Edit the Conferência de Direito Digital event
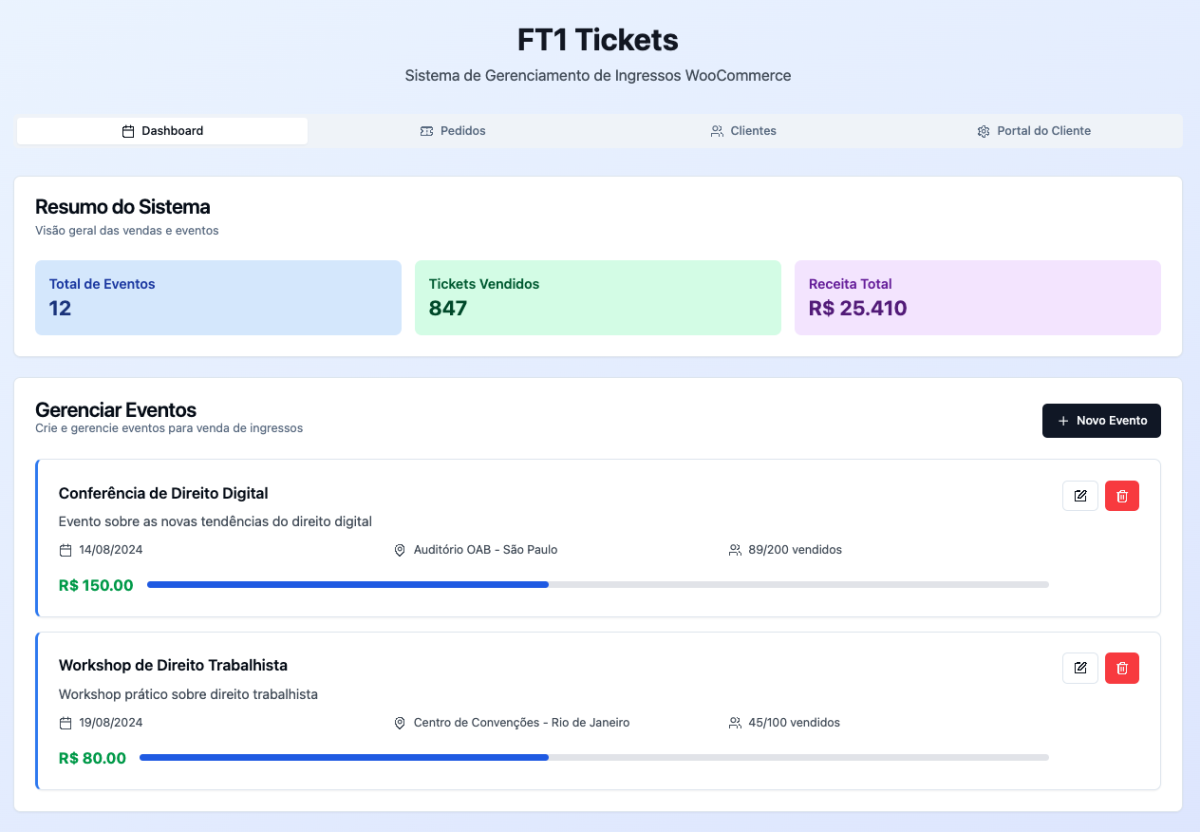 point(1080,496)
